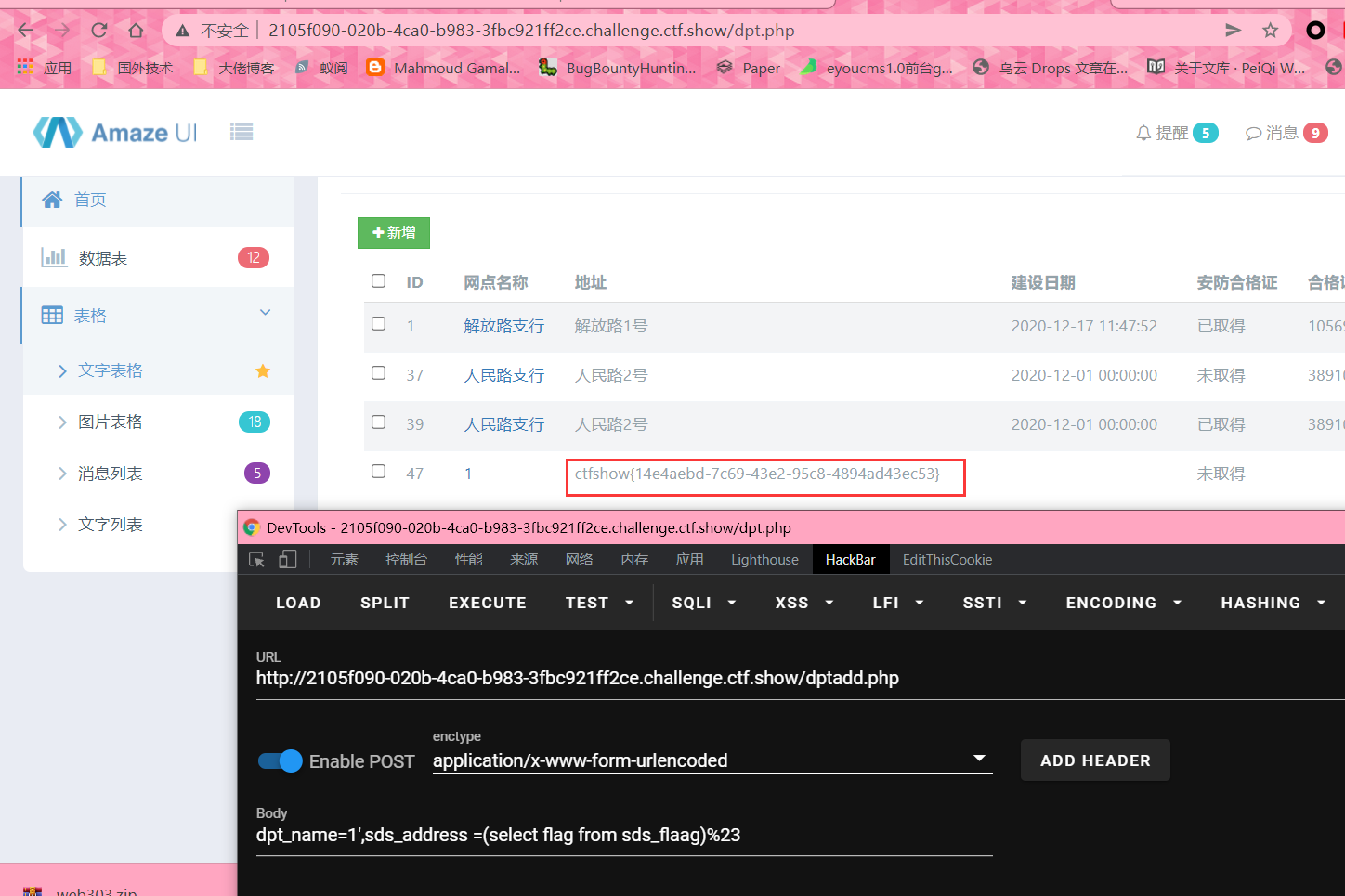This screenshot has height=896, width=1345.
Task: Go to browser home icon
Action: (136, 31)
